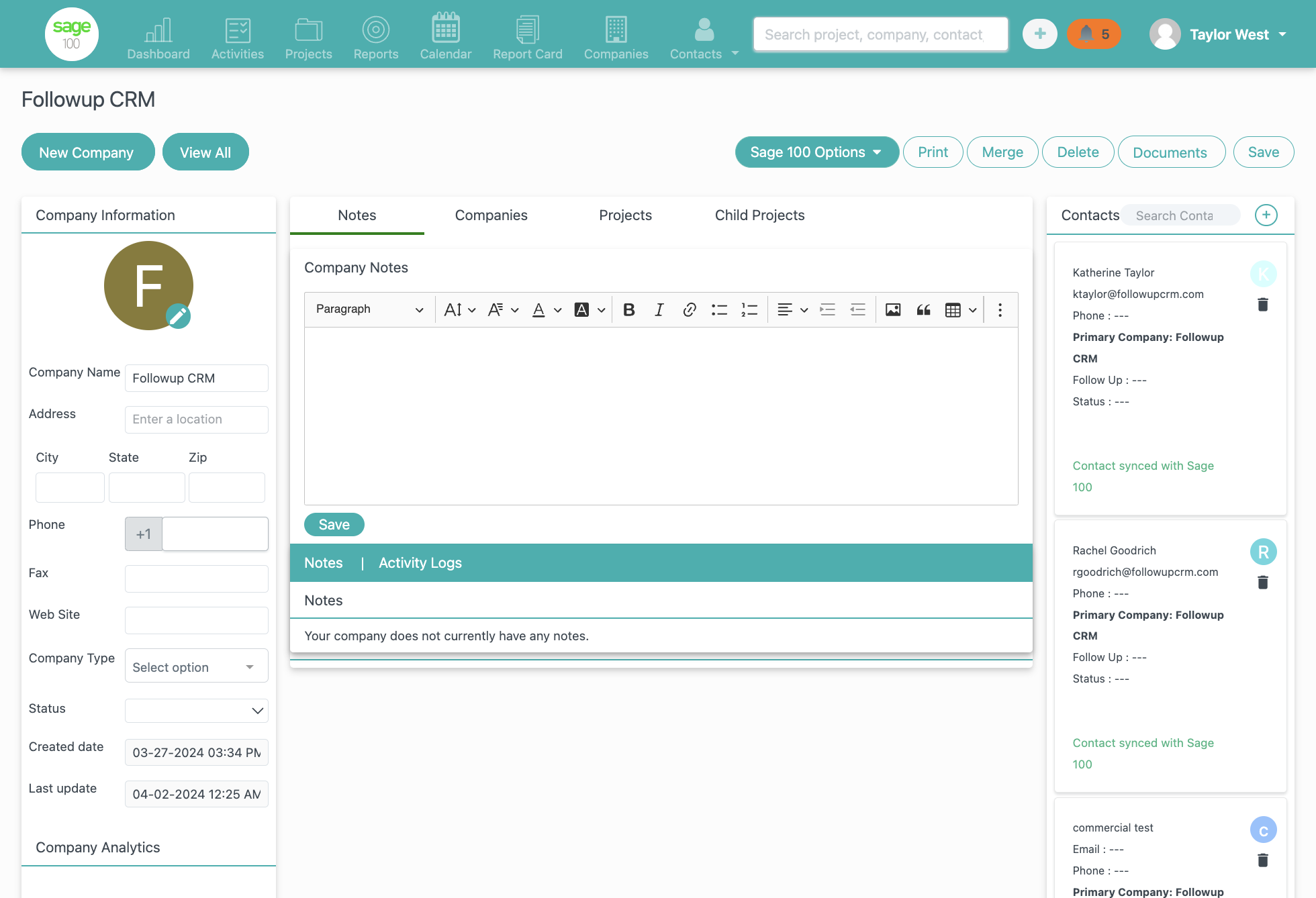This screenshot has height=898, width=1316.
Task: Expand the Sage 100 Options dropdown
Action: click(816, 152)
